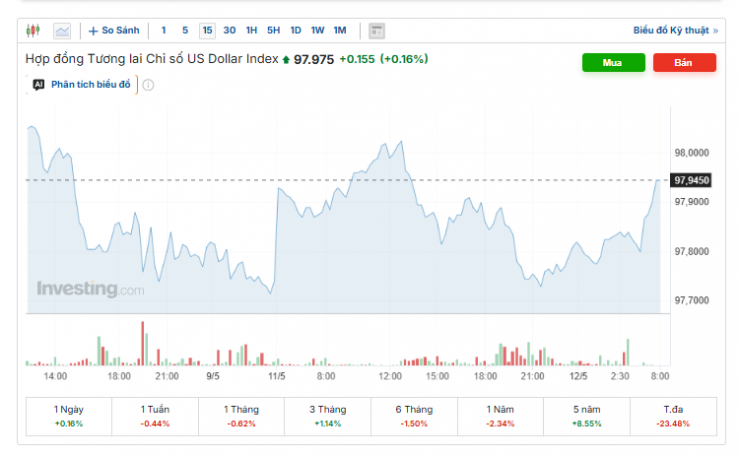Viewport: 740px width, 456px height.
Task: Click the red Bán button
Action: [684, 63]
